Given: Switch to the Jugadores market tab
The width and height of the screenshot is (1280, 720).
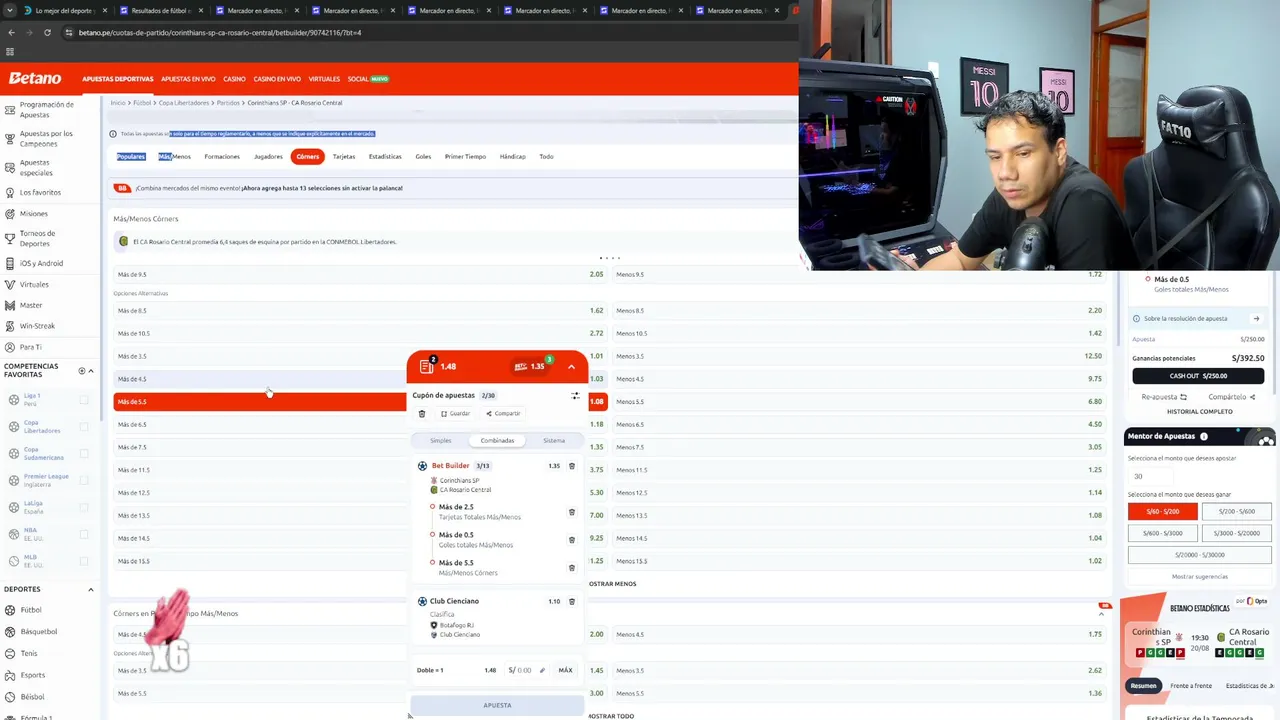Looking at the screenshot, I should pyautogui.click(x=268, y=157).
